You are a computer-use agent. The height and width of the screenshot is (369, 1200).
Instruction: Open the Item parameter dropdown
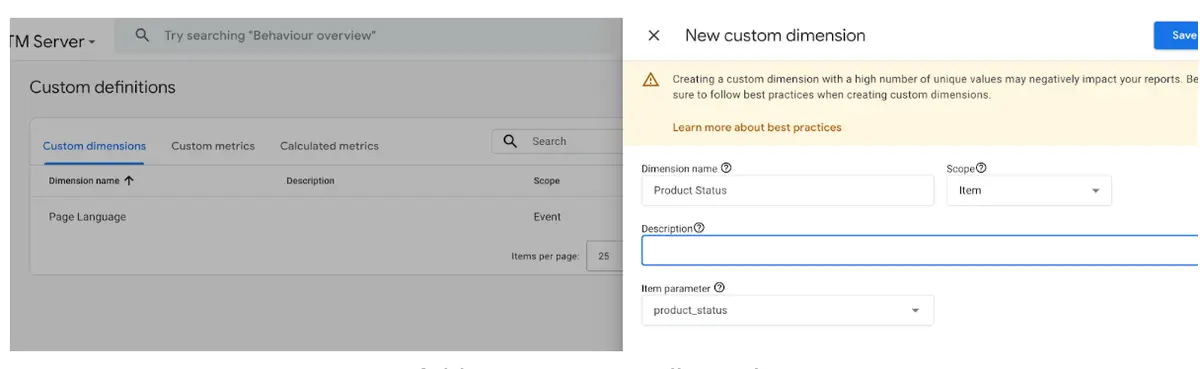tap(787, 310)
